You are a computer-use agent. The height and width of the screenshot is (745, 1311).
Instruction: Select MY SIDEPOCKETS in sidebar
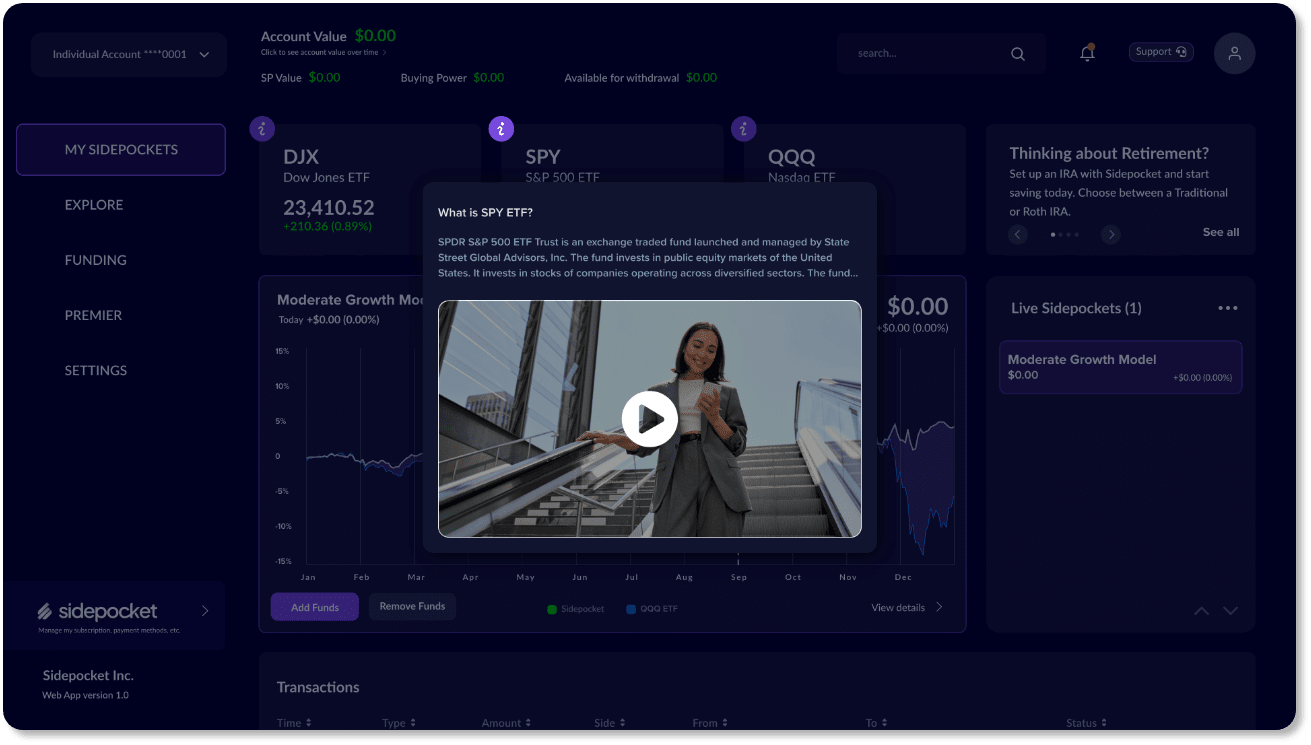(x=121, y=149)
